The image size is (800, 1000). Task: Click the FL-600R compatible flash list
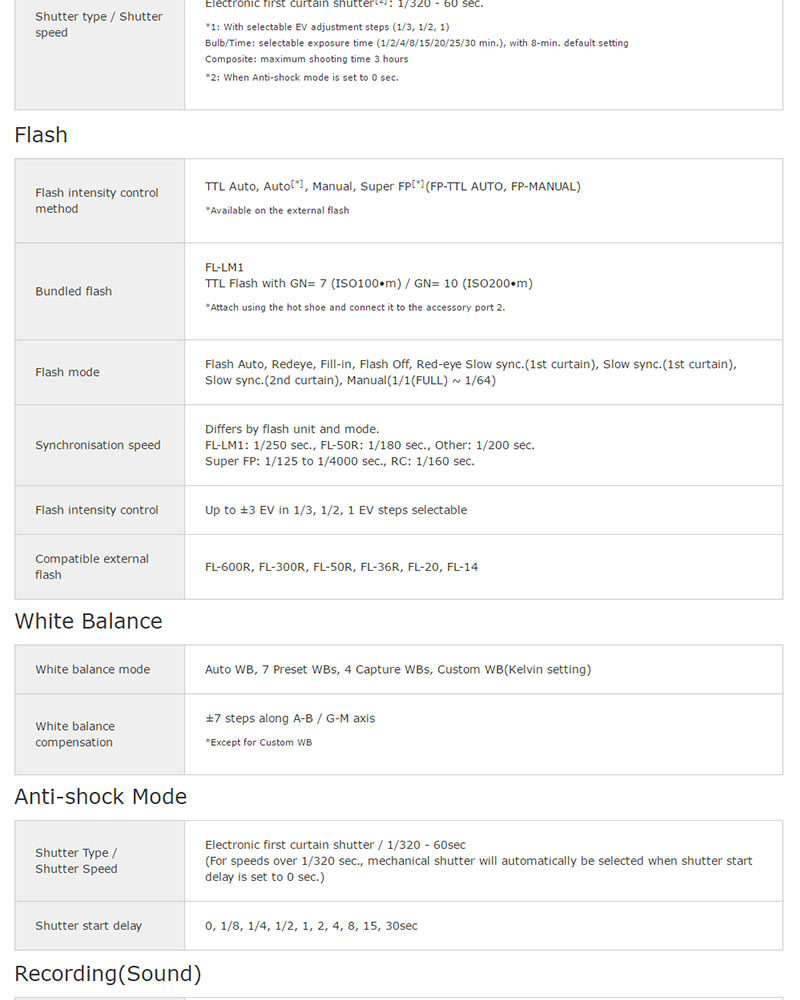[341, 567]
